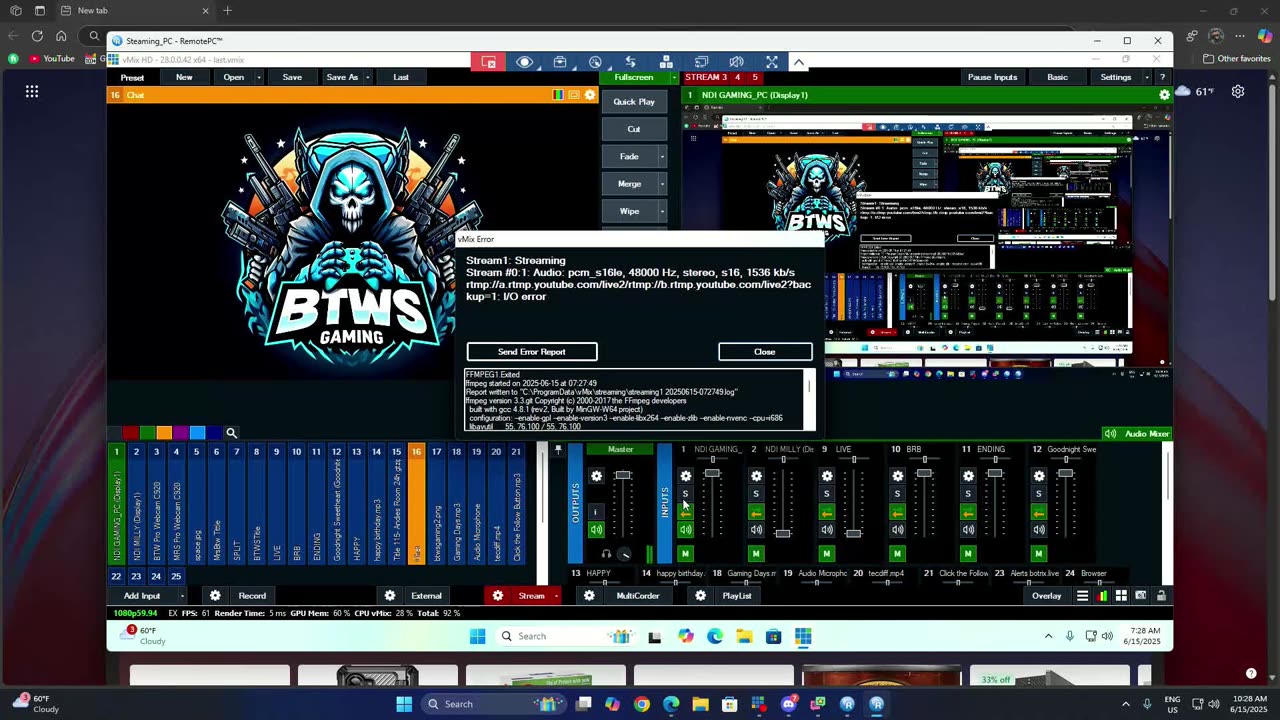
Task: Switch to grid layout icon near Overlay
Action: [1121, 596]
